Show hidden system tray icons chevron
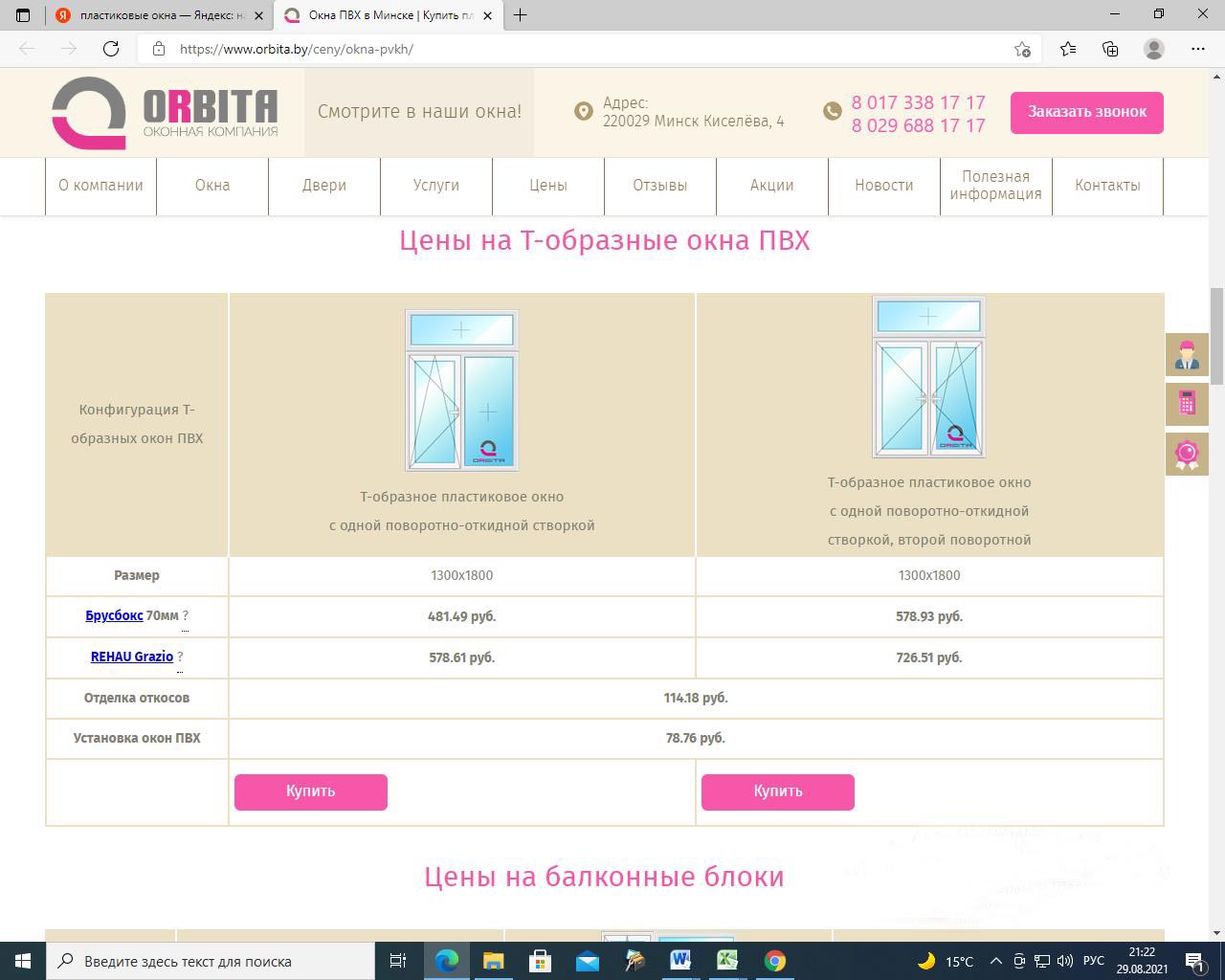The image size is (1225, 980). coord(995,961)
